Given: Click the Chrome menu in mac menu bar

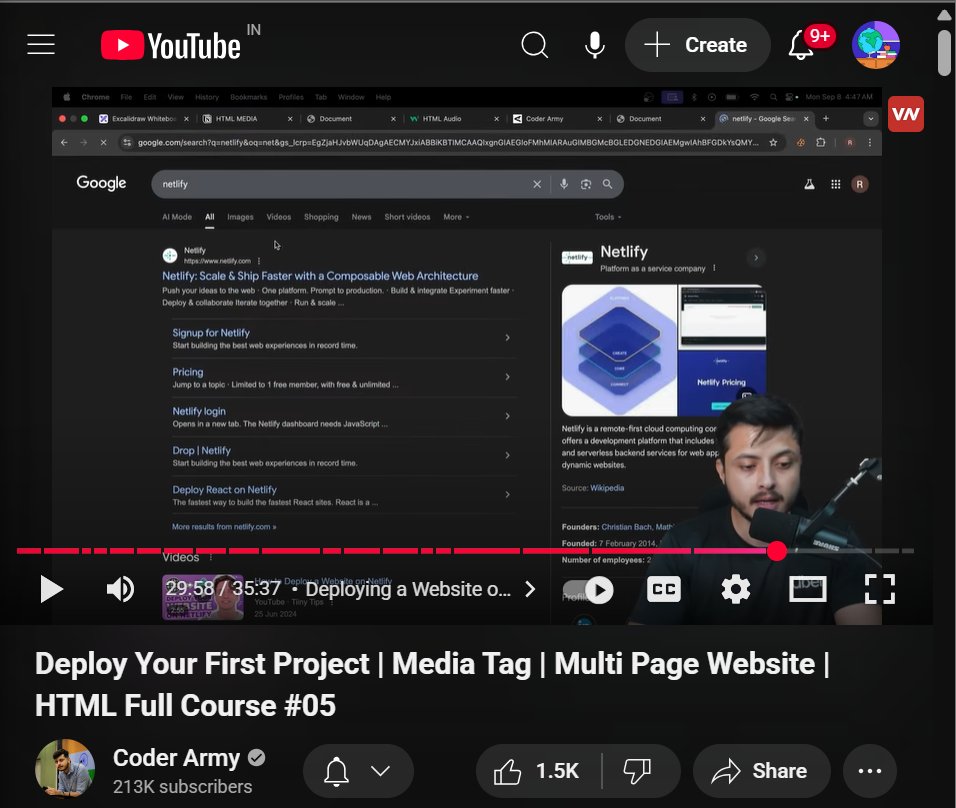Looking at the screenshot, I should point(95,97).
